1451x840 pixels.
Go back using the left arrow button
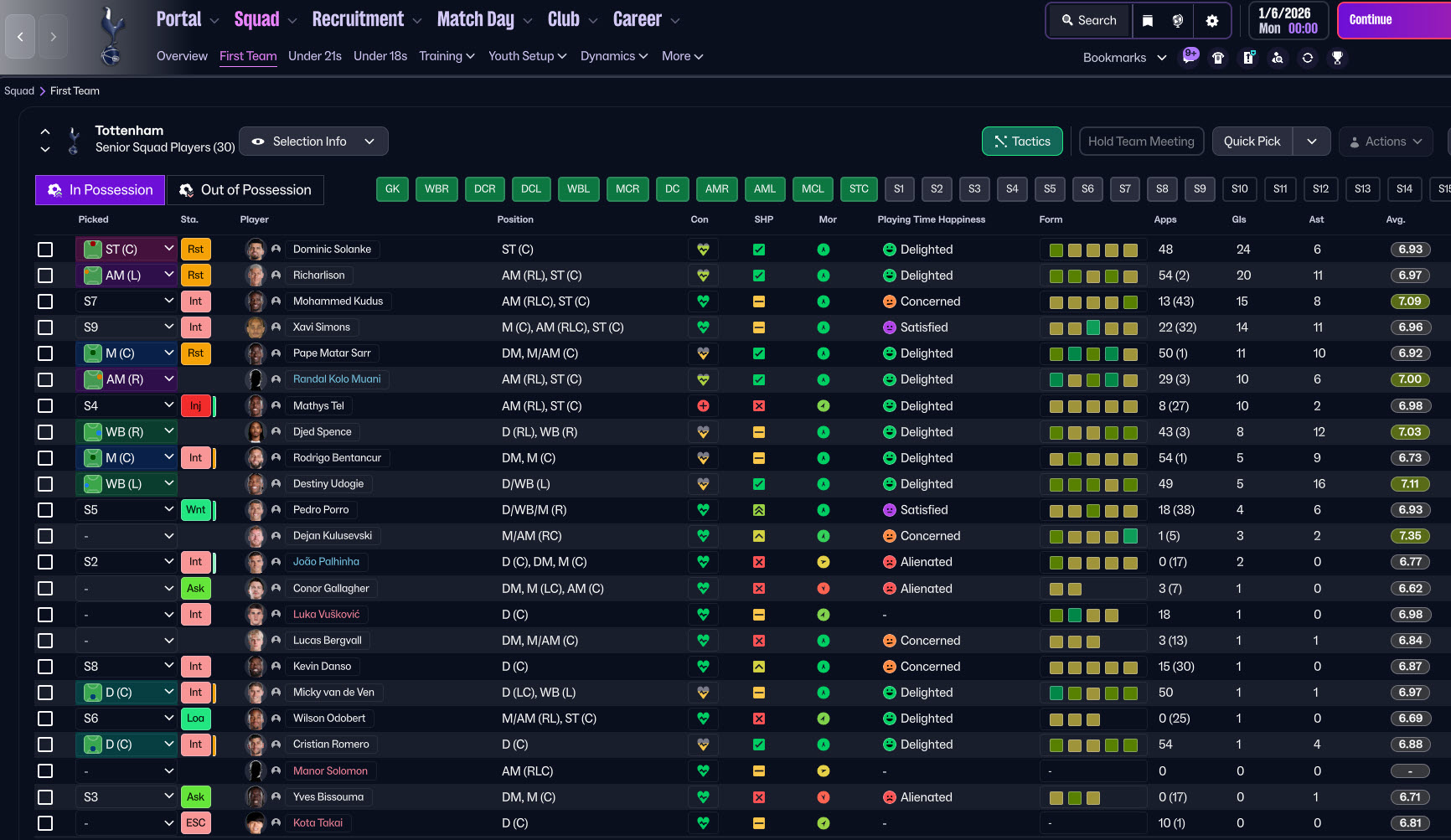(x=20, y=37)
